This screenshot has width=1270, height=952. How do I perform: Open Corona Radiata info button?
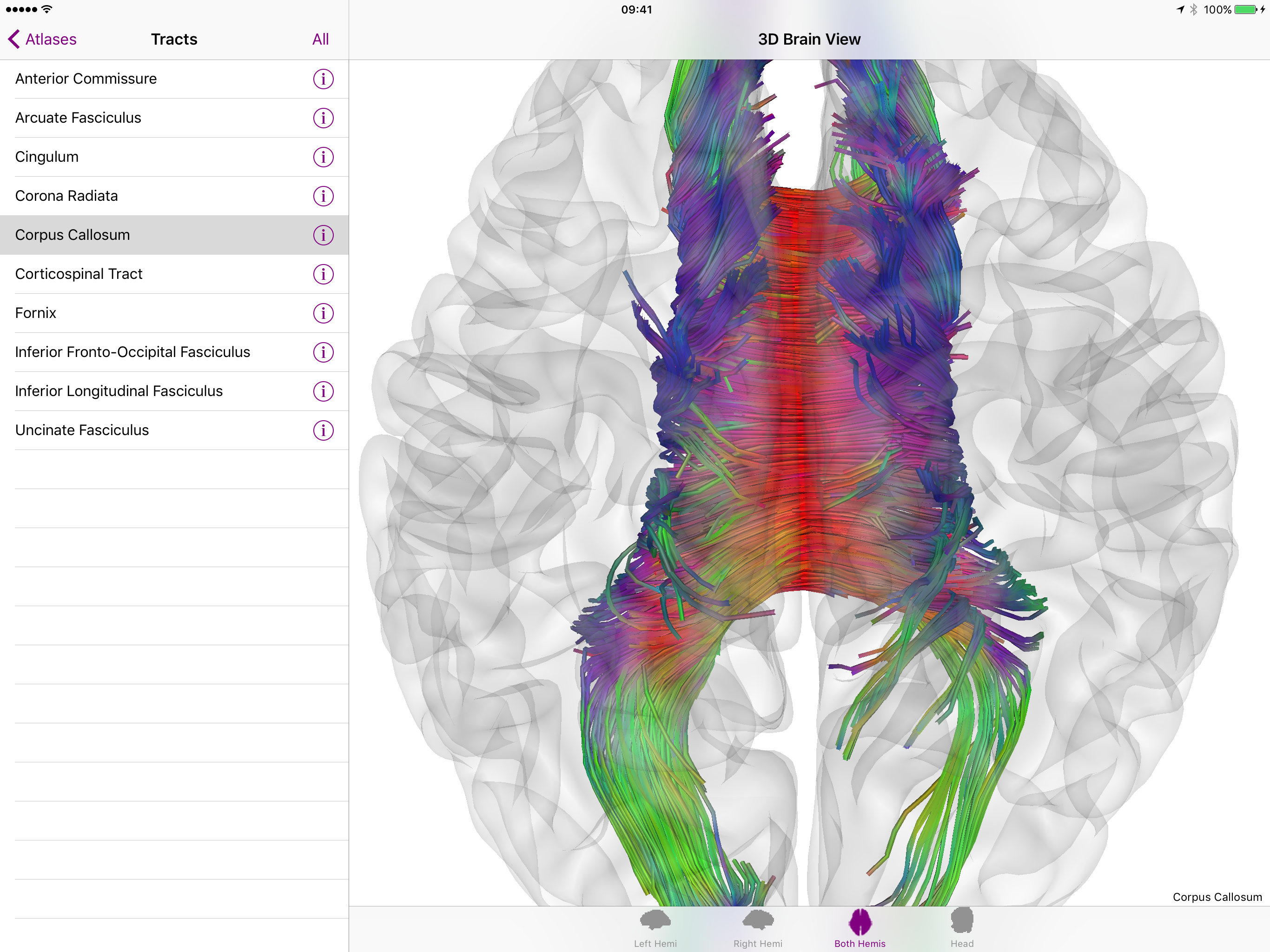point(323,196)
